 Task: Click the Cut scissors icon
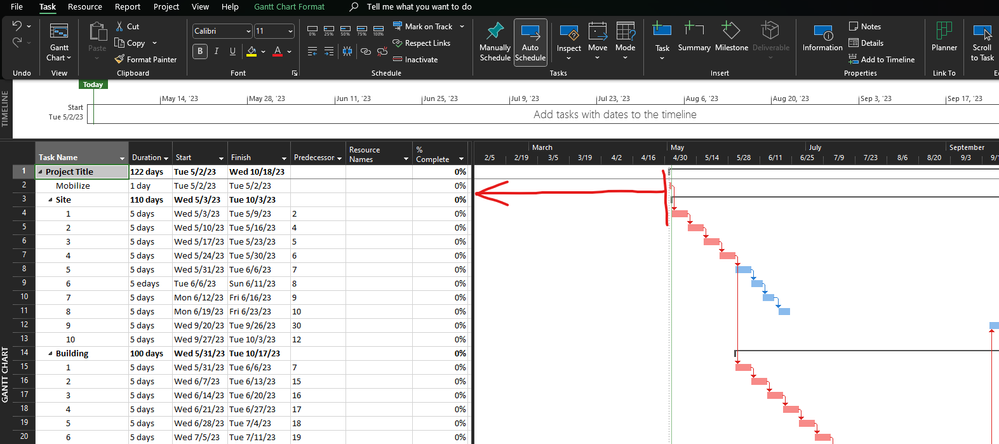point(119,26)
